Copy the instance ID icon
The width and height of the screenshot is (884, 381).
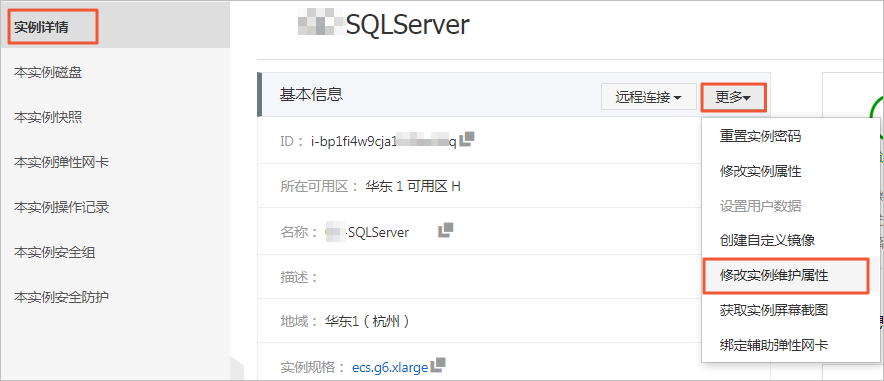[467, 140]
